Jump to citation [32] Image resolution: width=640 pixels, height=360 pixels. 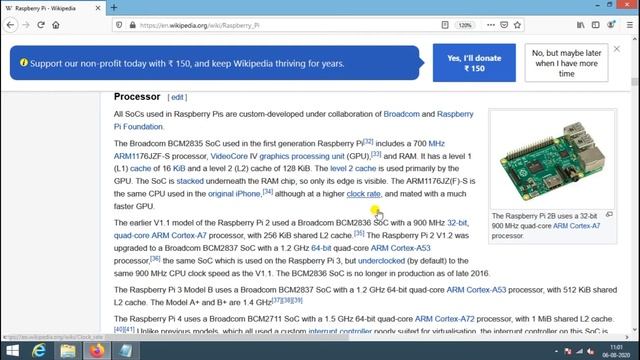[368, 141]
